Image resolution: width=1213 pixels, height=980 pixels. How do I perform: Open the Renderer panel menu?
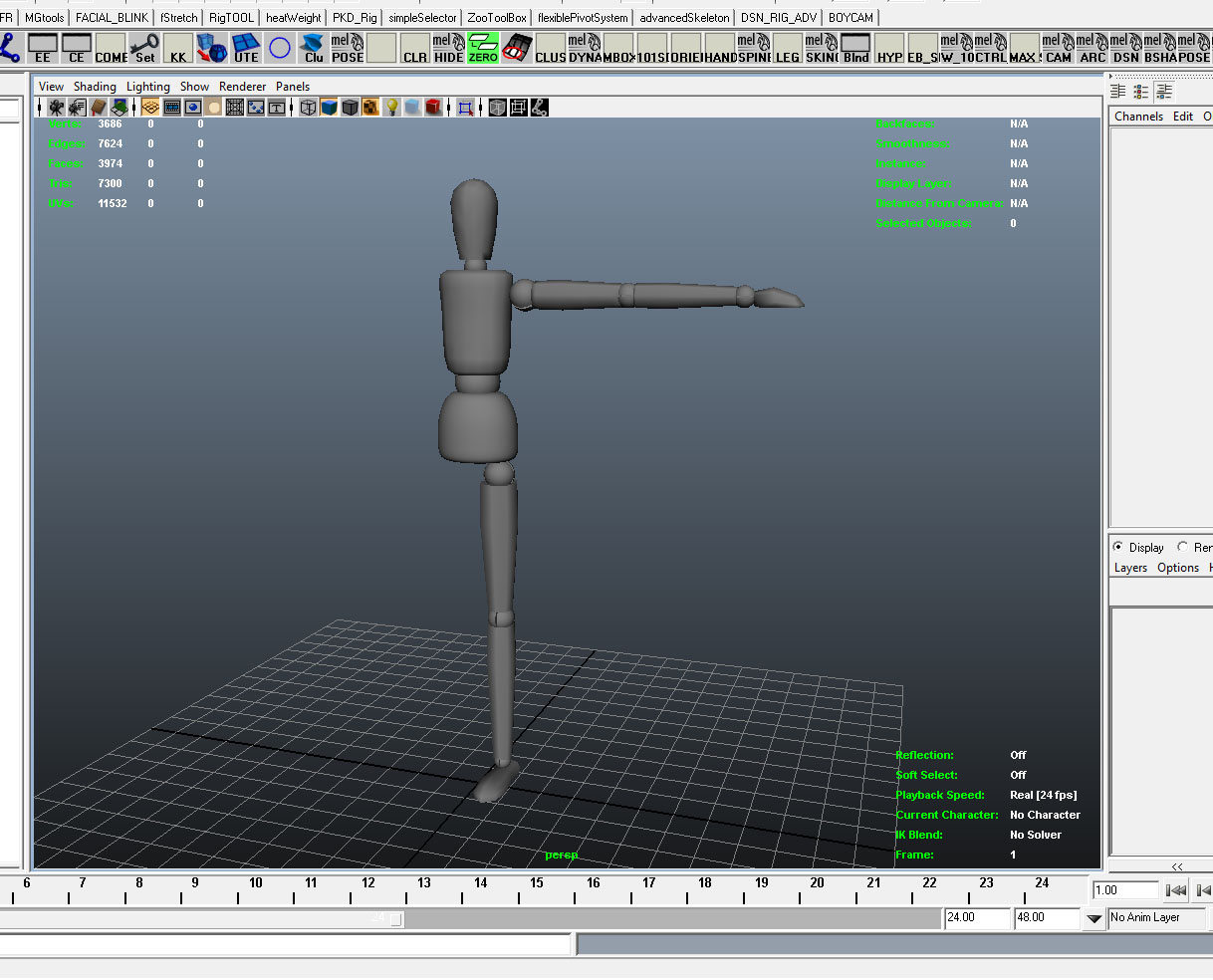[x=243, y=87]
